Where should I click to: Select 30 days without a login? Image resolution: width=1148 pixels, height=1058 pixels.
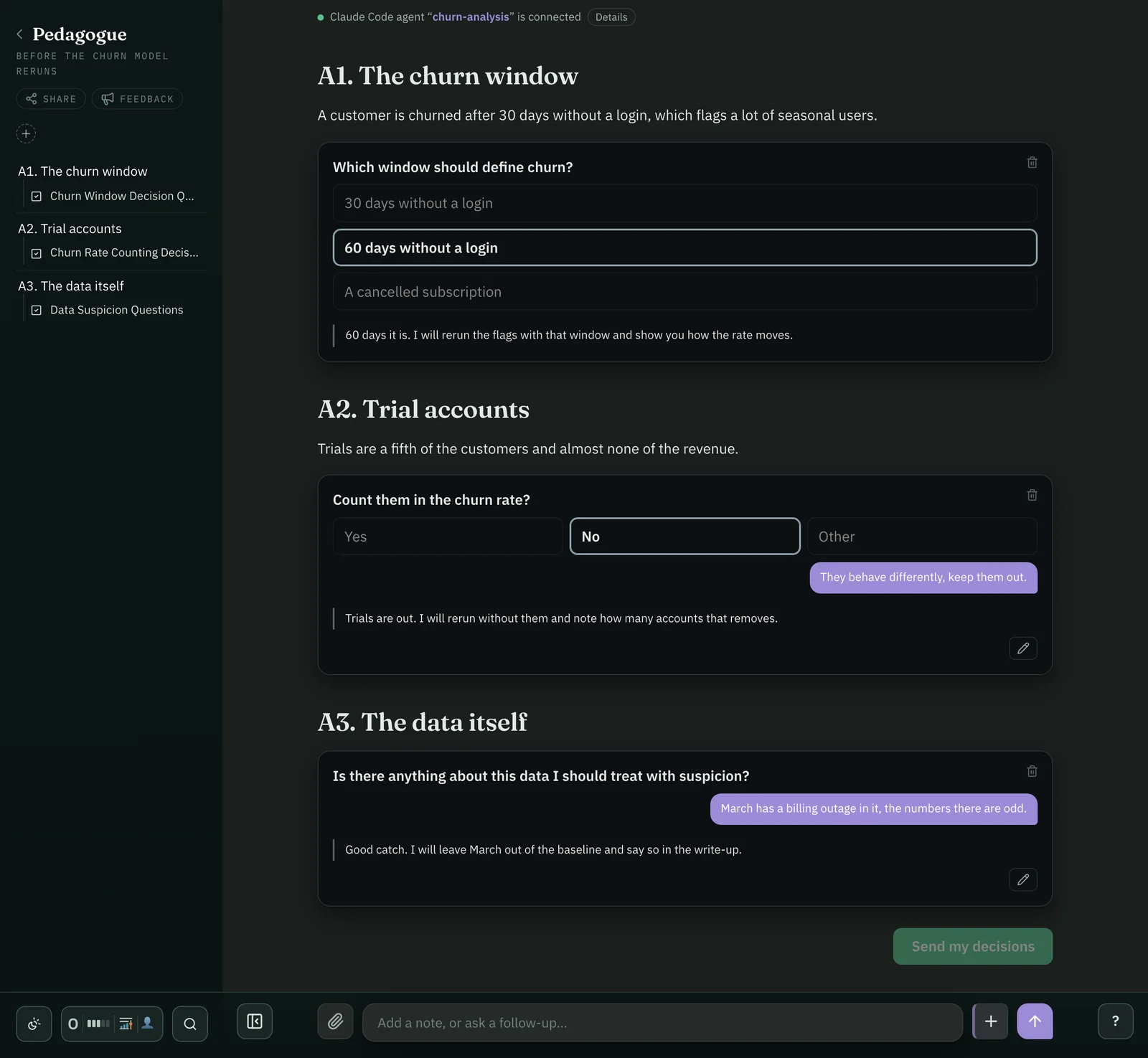[684, 203]
